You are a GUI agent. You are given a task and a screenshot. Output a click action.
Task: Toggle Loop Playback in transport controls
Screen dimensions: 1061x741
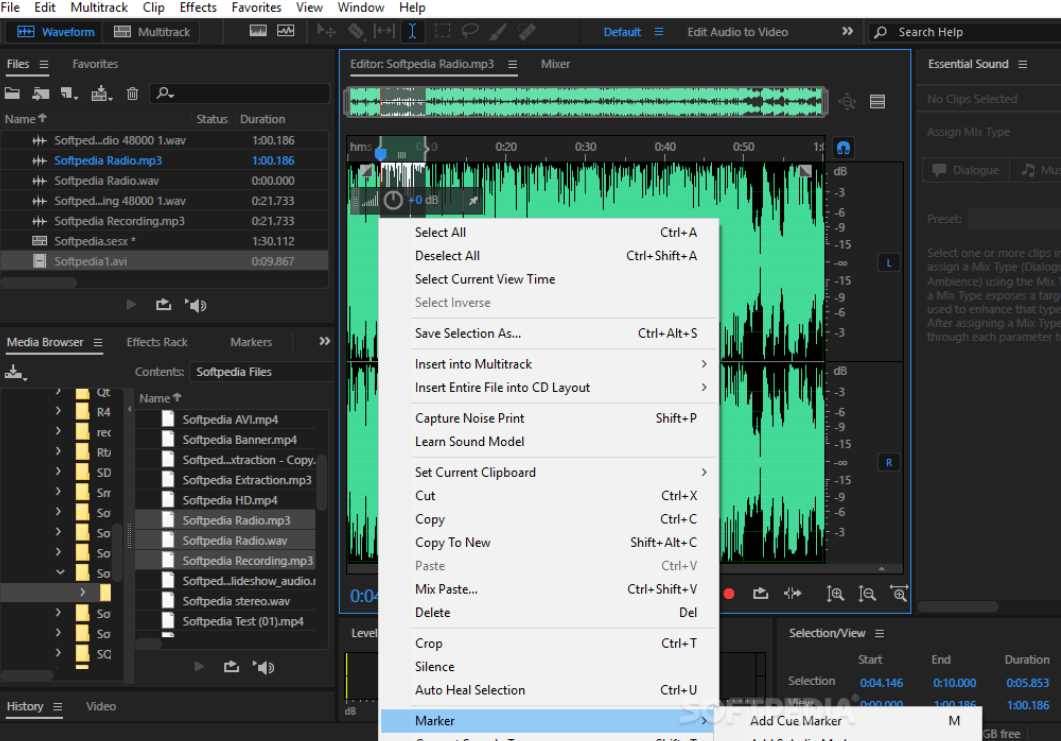tap(760, 593)
